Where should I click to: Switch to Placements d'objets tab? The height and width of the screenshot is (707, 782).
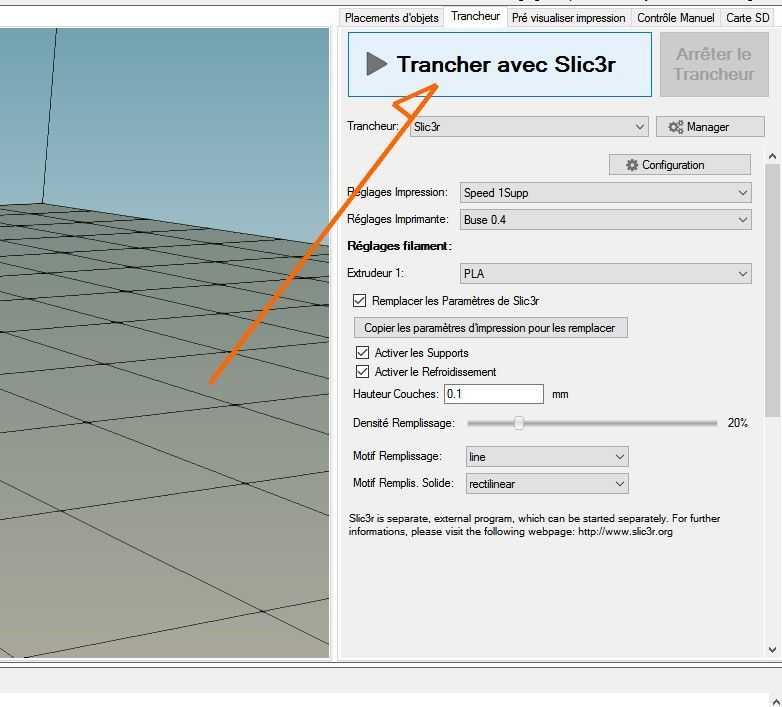pyautogui.click(x=391, y=18)
